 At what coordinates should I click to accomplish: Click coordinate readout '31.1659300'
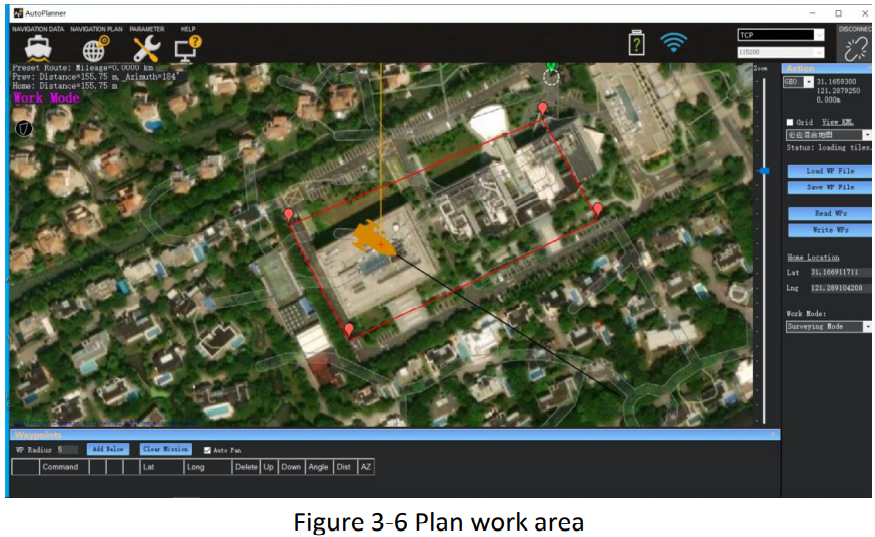tap(836, 81)
